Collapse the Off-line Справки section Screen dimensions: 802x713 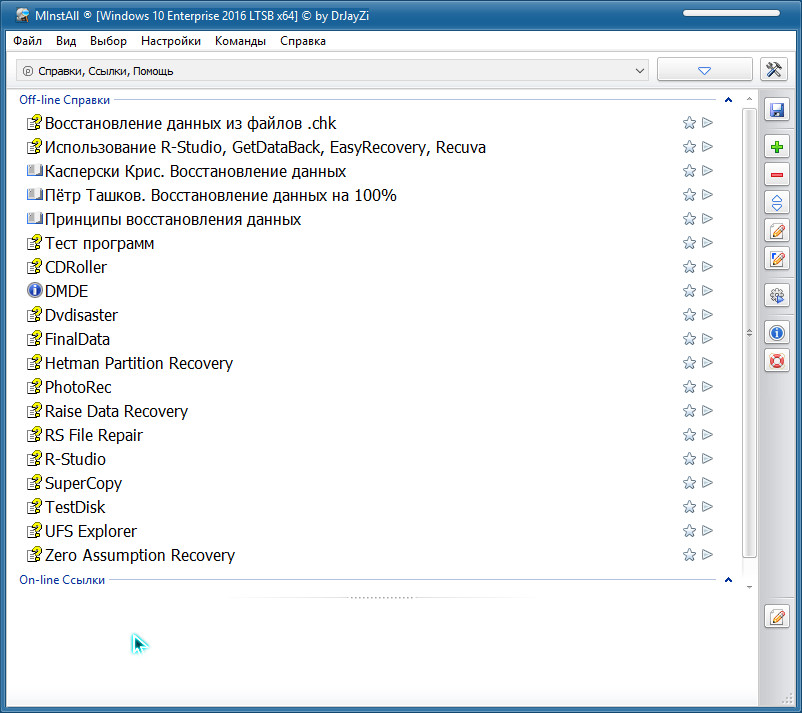[728, 100]
